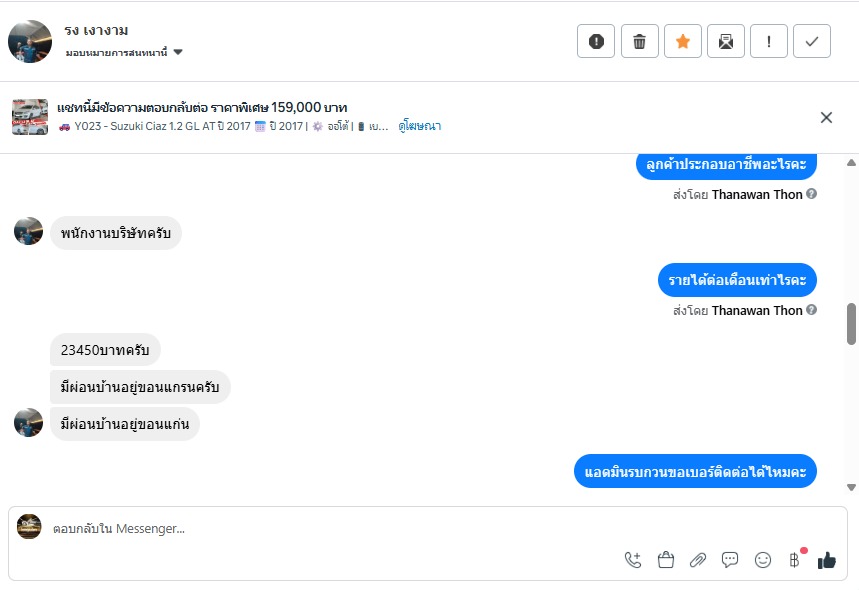Open the emoji picker
Viewport: 859px width, 590px height.
tap(763, 560)
